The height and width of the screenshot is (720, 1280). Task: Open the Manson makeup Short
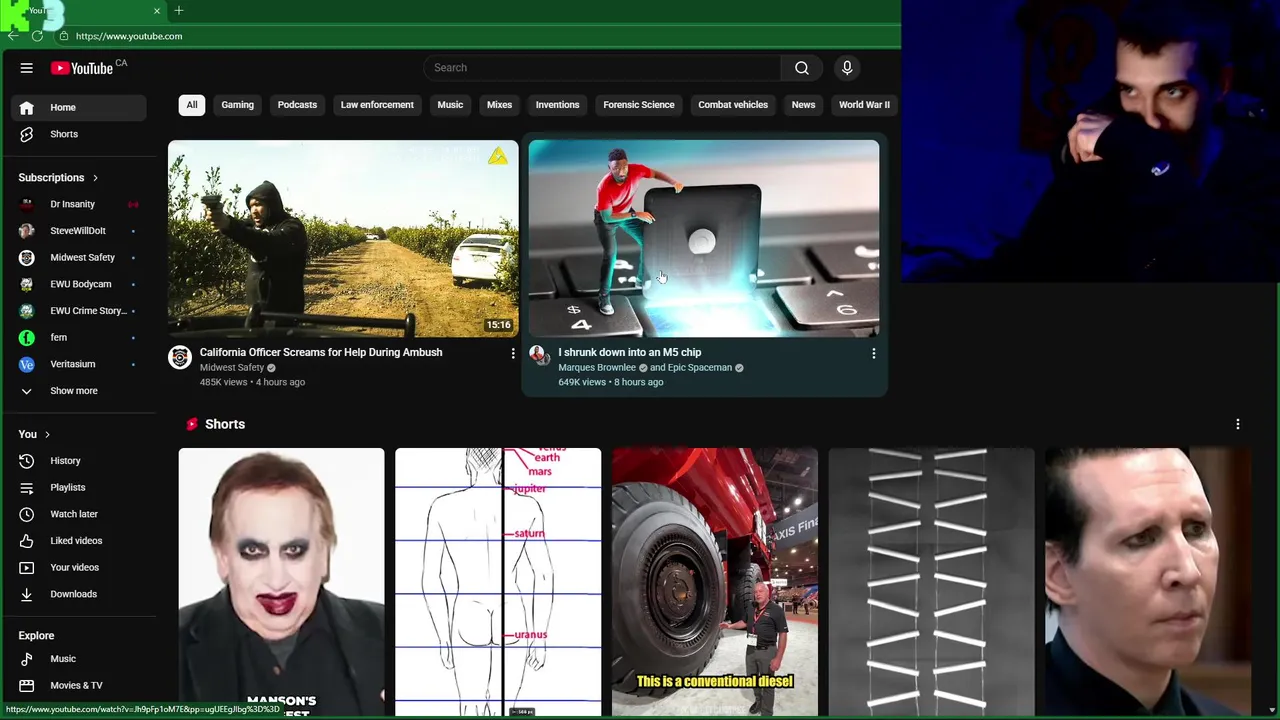pos(281,582)
